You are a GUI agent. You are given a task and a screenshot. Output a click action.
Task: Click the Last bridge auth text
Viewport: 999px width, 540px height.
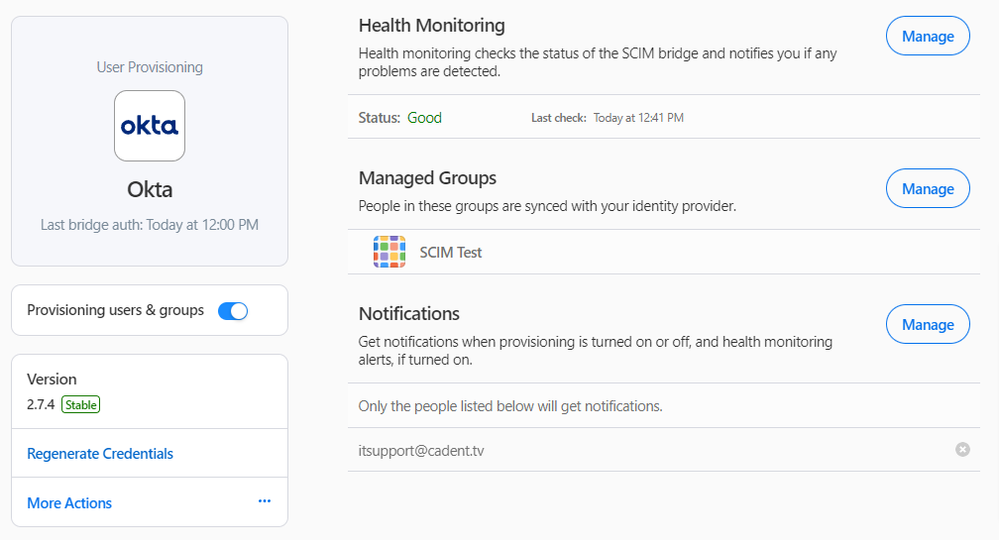[x=149, y=225]
